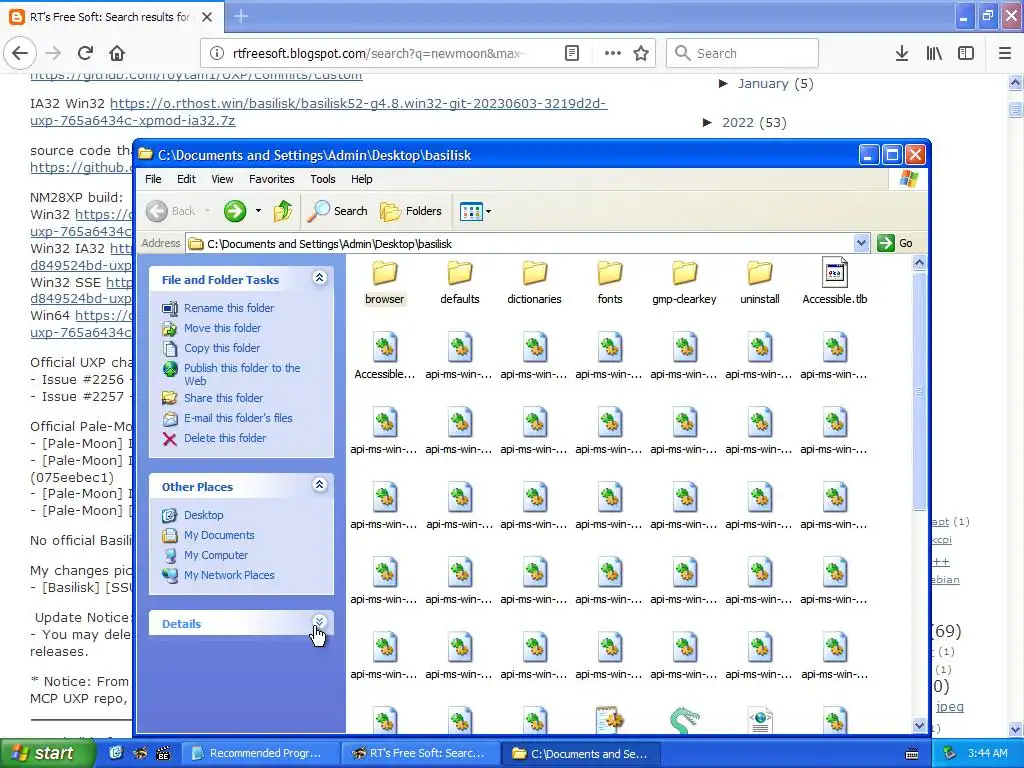The width and height of the screenshot is (1024, 768).
Task: Go to My Documents in Other Places
Action: click(219, 535)
